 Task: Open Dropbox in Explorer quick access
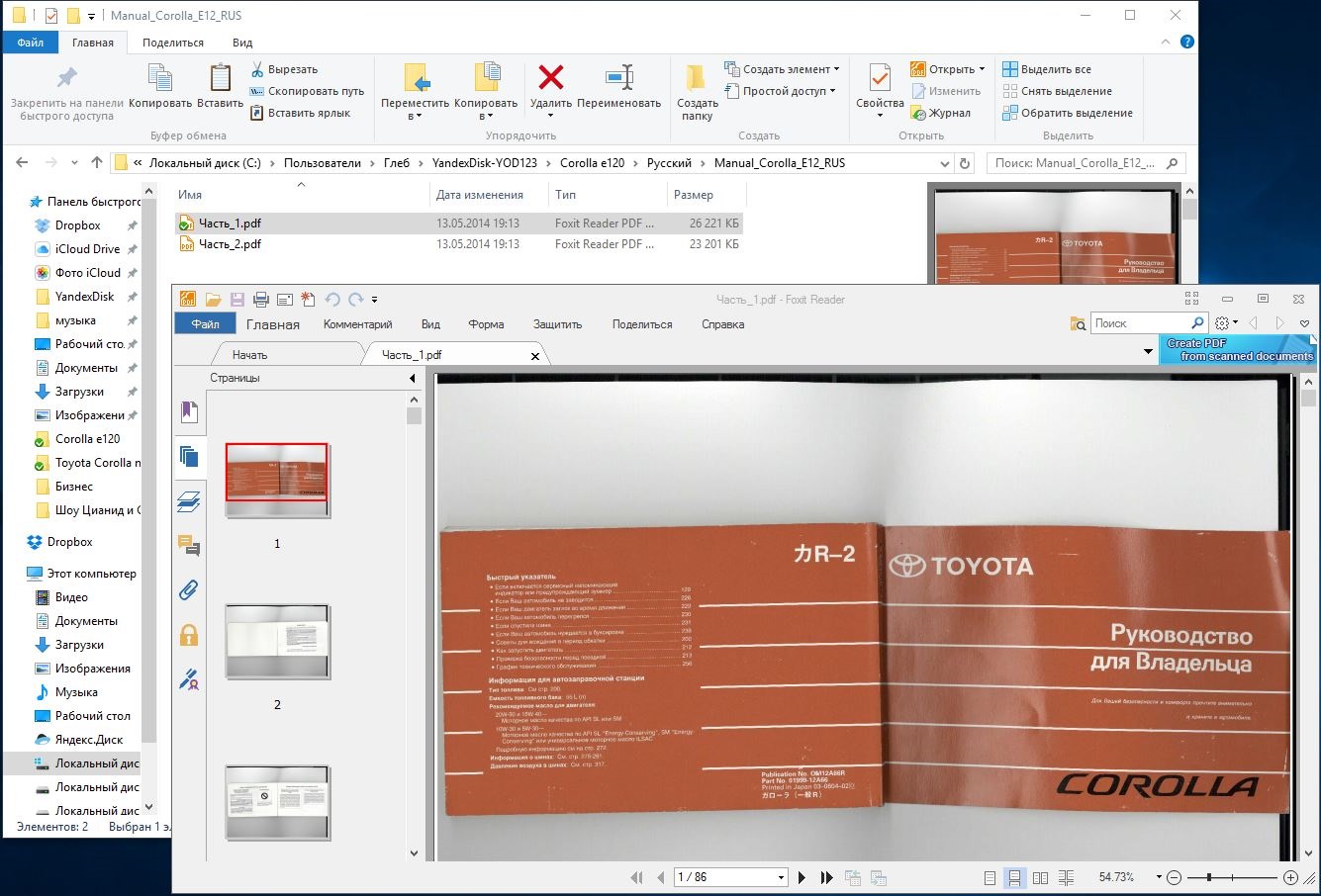tap(77, 225)
